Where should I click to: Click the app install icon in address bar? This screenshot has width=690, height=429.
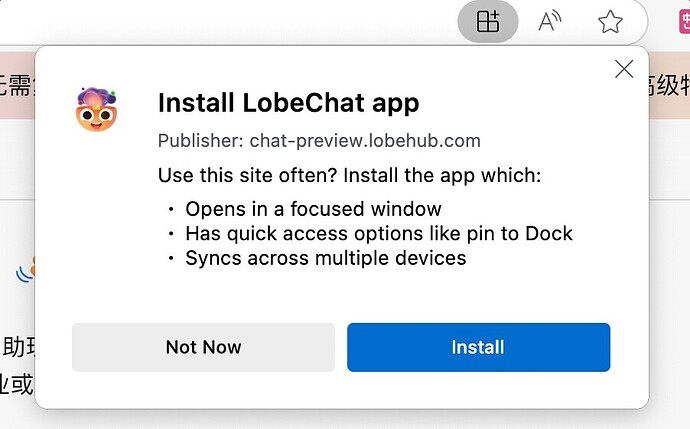[x=487, y=21]
